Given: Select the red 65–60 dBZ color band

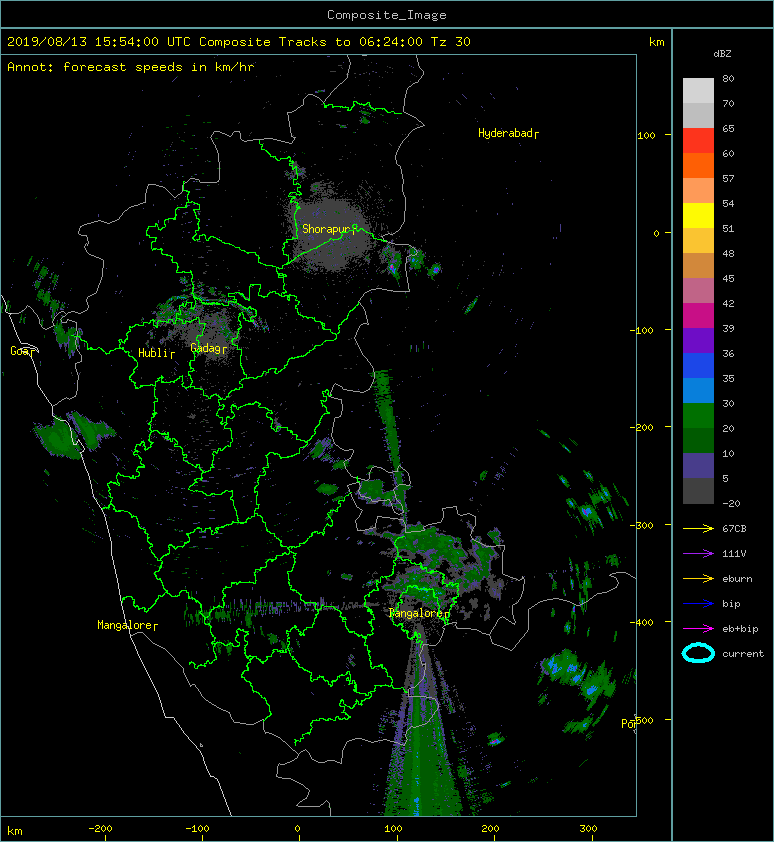Looking at the screenshot, I should (x=698, y=141).
